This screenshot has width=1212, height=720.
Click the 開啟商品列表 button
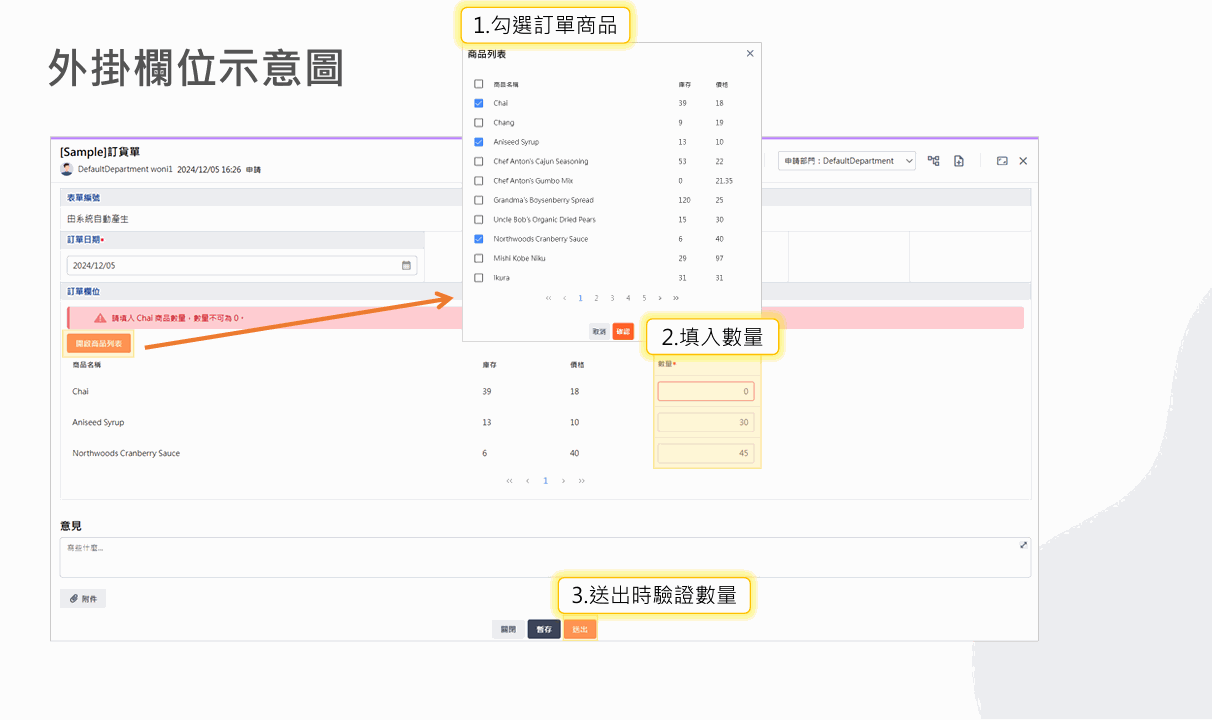point(99,344)
